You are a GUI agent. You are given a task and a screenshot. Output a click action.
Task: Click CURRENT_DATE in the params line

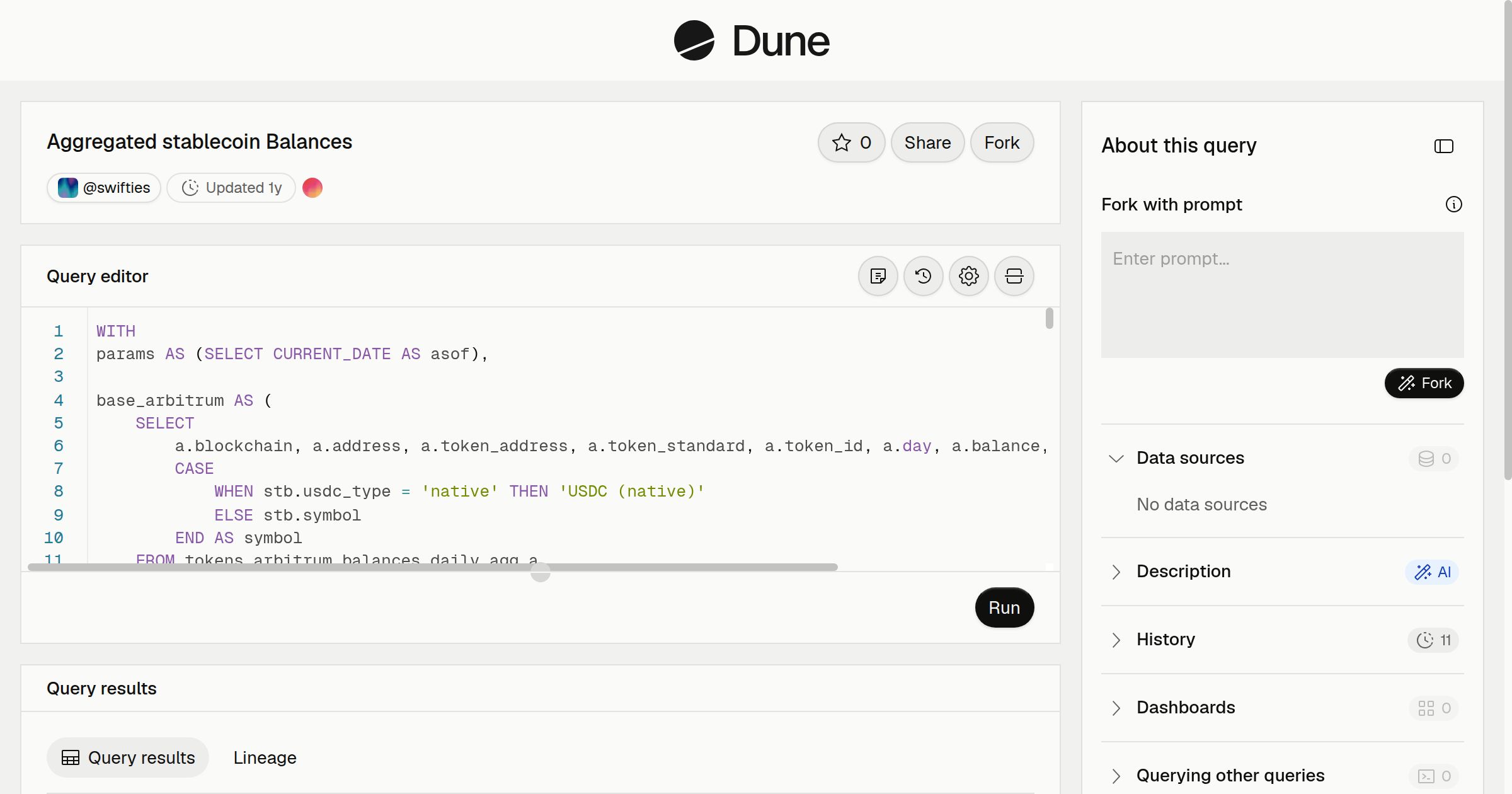(331, 354)
